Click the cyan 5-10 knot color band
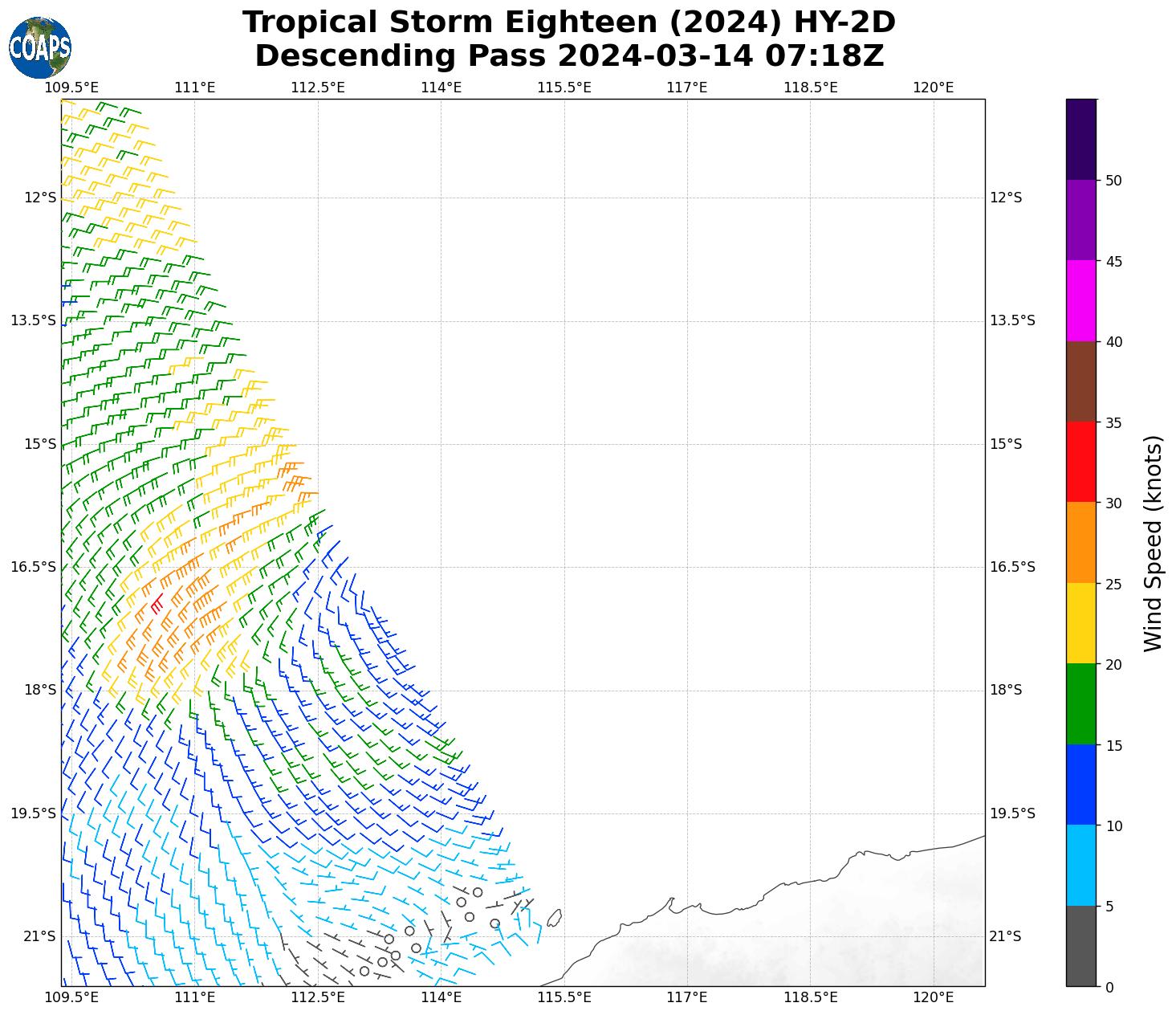Viewport: 1176px width, 1015px height. pos(1080,866)
